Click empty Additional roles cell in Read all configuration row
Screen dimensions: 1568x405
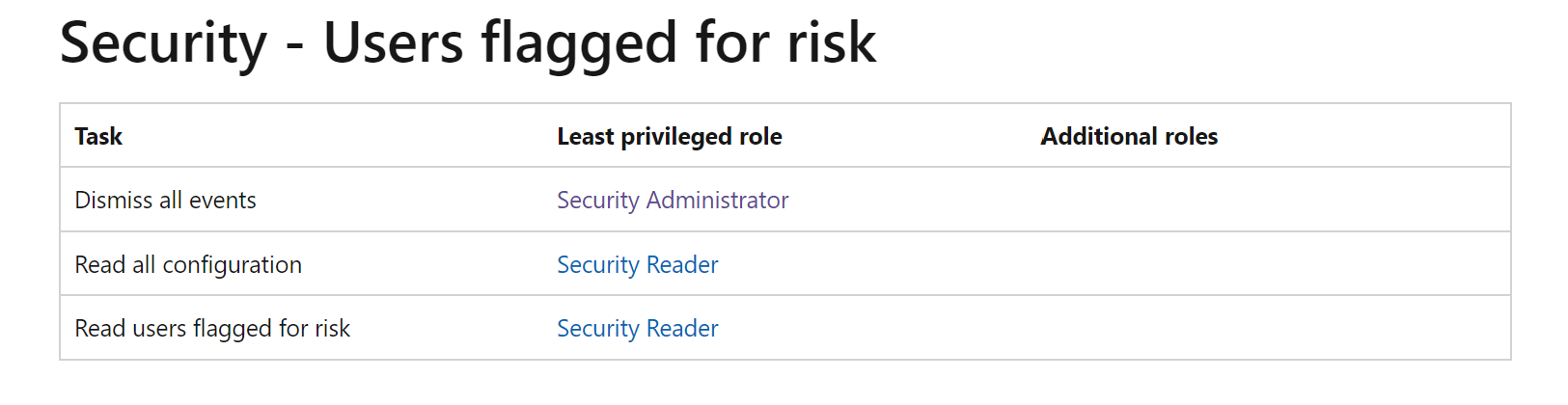click(1269, 264)
